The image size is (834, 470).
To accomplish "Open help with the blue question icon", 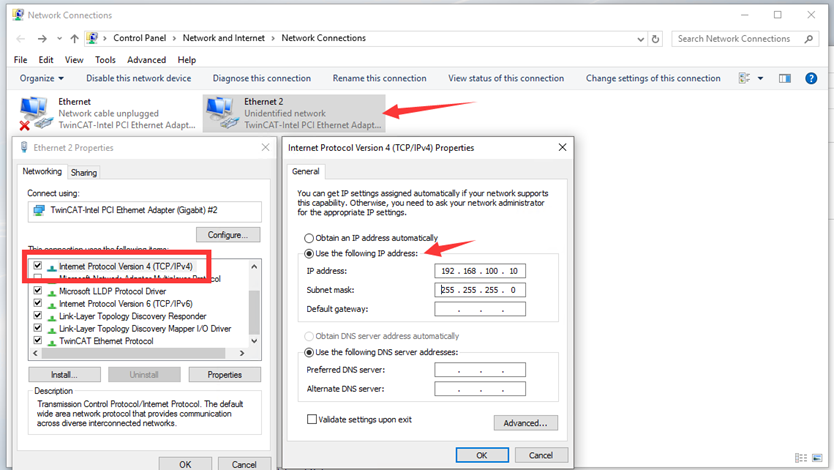I will (x=811, y=79).
